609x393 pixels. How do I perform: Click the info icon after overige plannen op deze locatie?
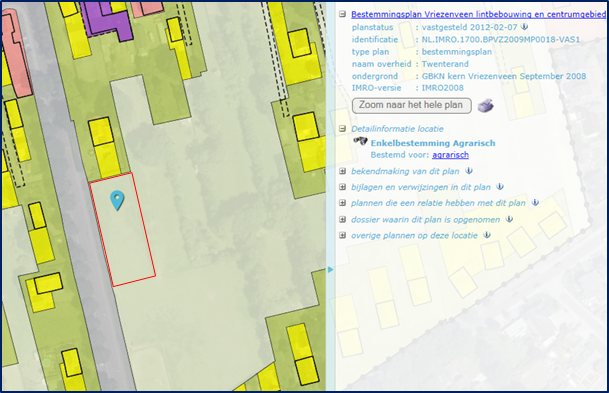487,235
